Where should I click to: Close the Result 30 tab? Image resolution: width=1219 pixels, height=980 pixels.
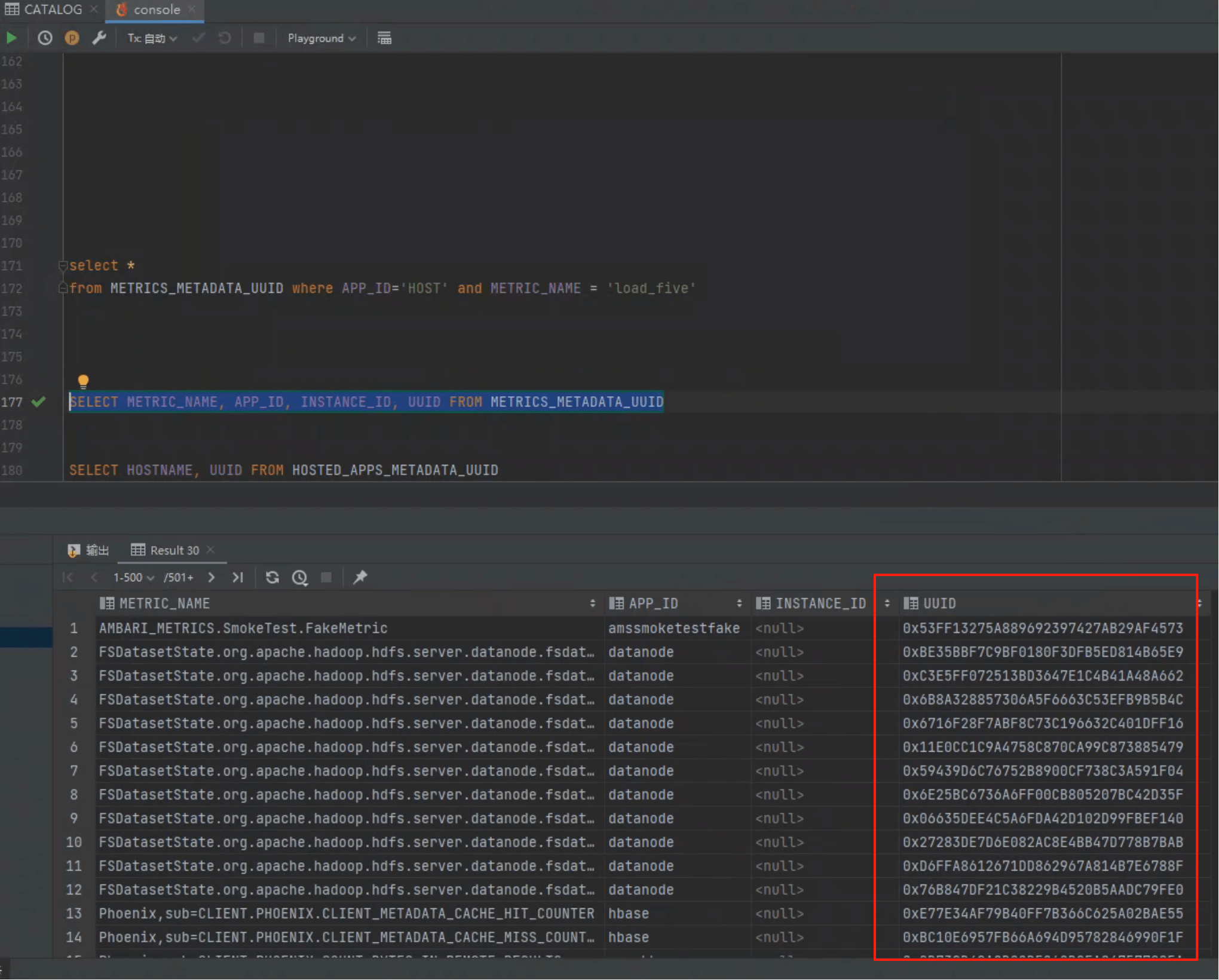click(210, 550)
